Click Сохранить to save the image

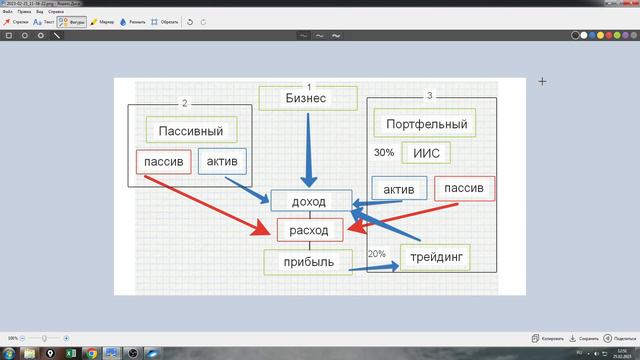tap(584, 338)
